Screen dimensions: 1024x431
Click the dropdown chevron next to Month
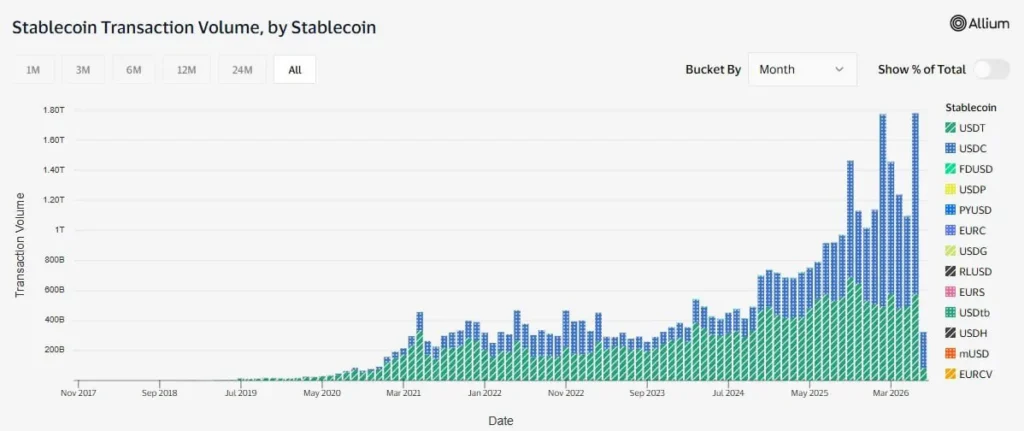point(840,69)
